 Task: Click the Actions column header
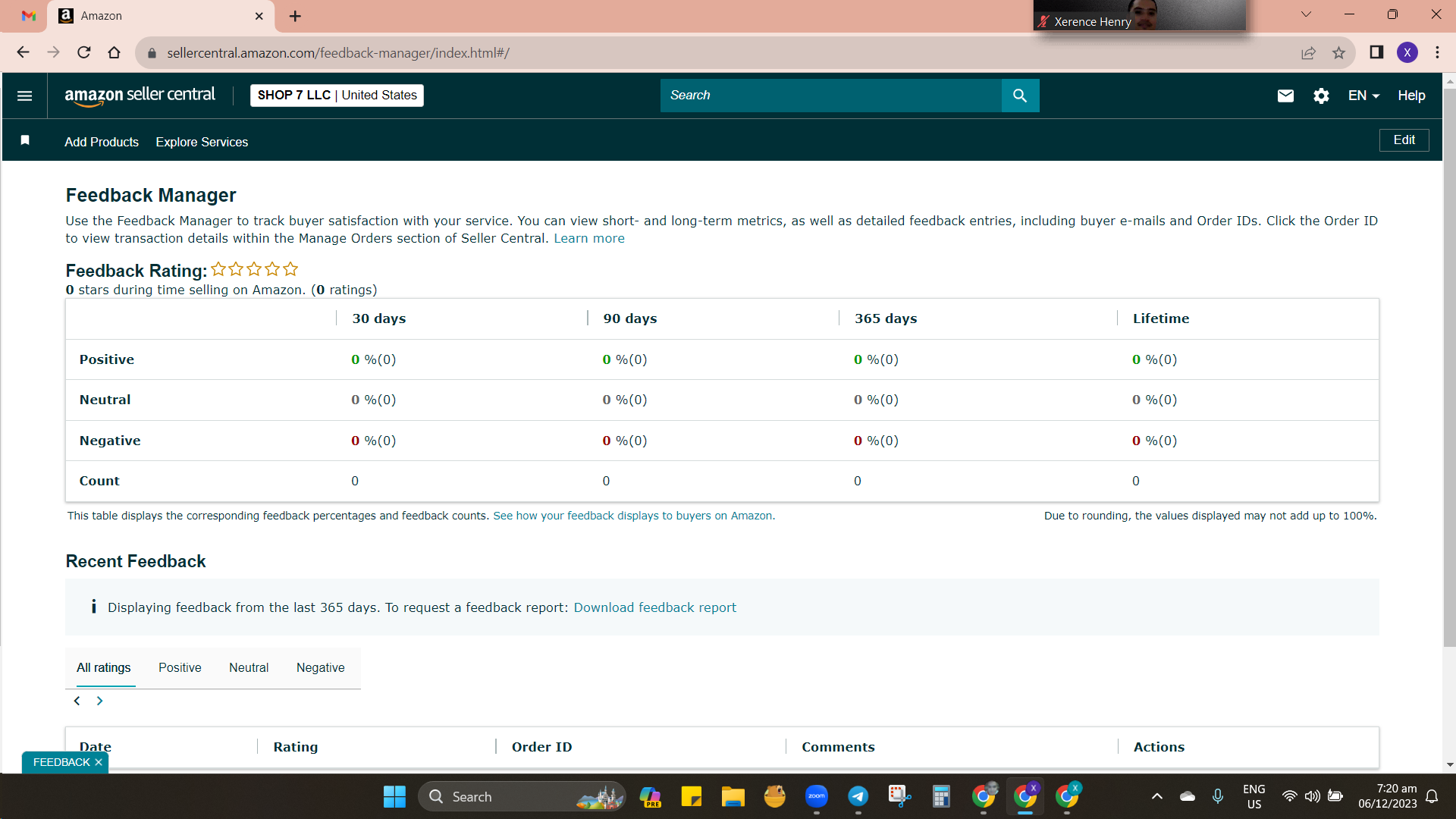pyautogui.click(x=1159, y=747)
